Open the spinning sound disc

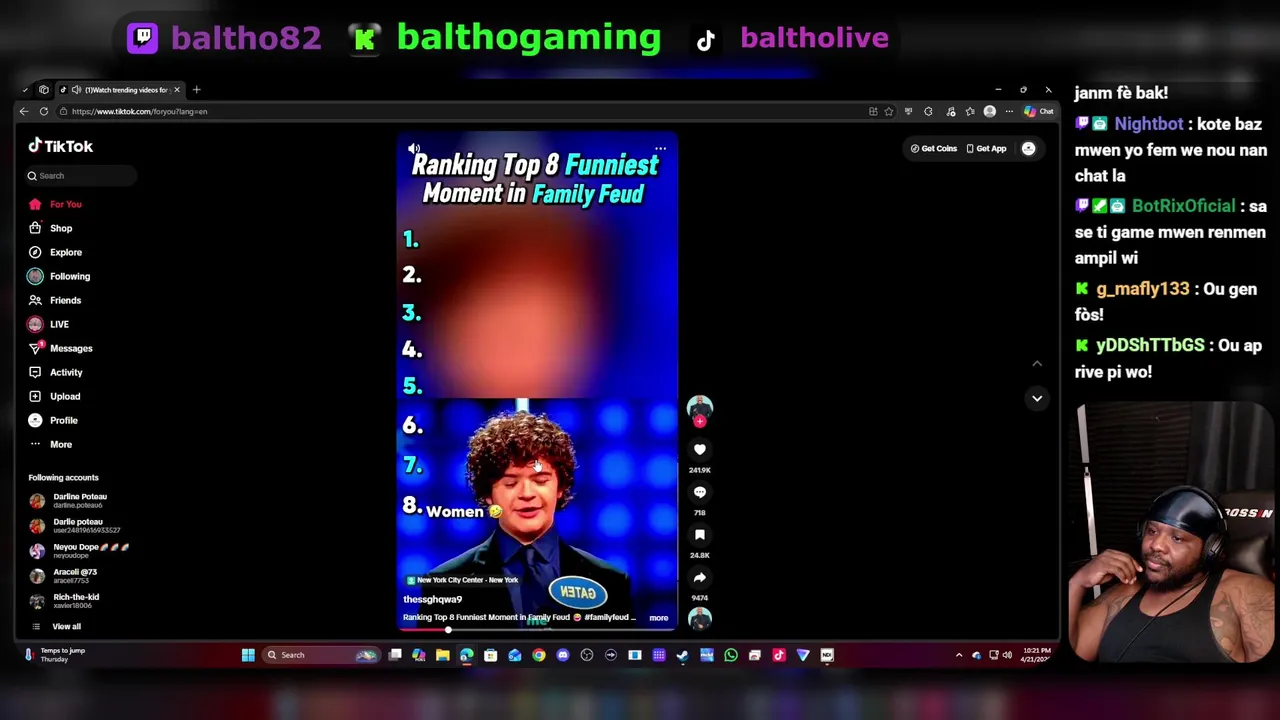(x=700, y=619)
